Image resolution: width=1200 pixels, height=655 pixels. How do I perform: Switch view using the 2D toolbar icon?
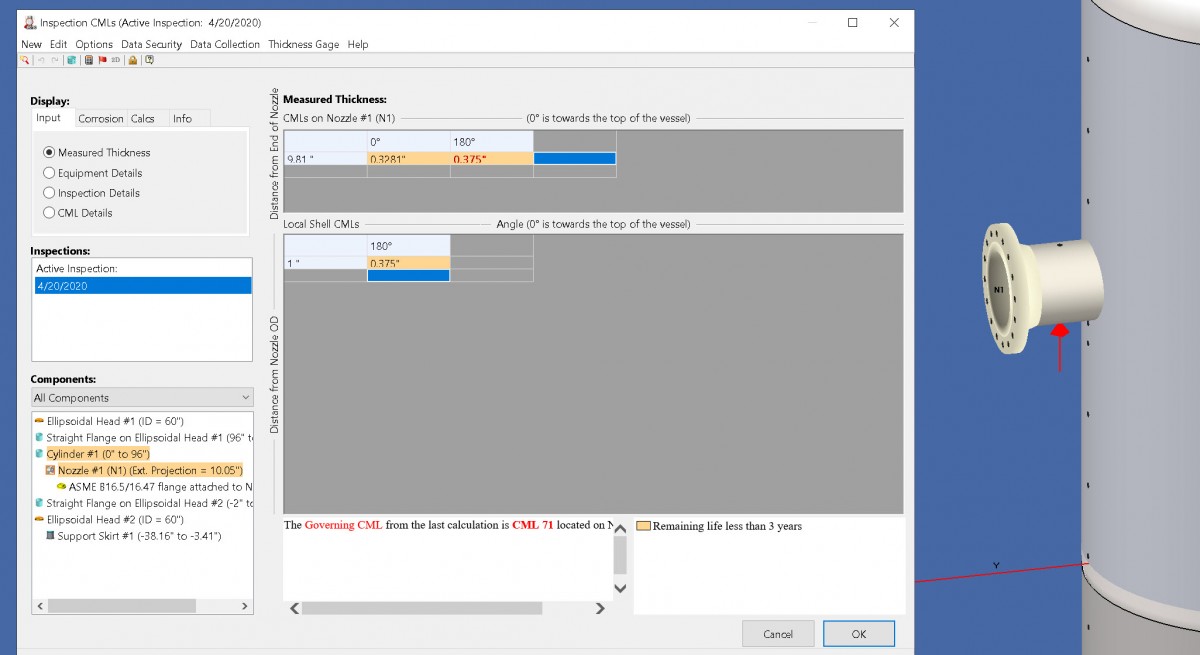pos(115,59)
